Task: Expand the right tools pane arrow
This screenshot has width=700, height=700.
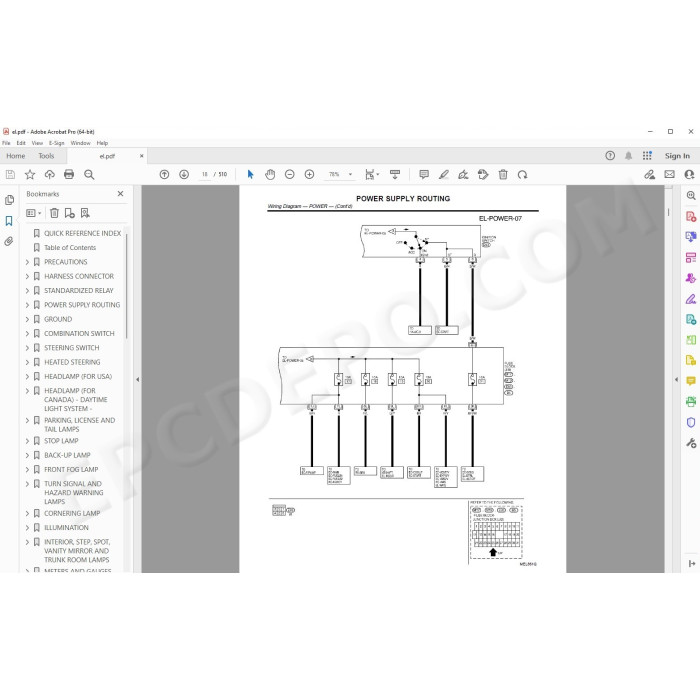Action: coord(676,379)
